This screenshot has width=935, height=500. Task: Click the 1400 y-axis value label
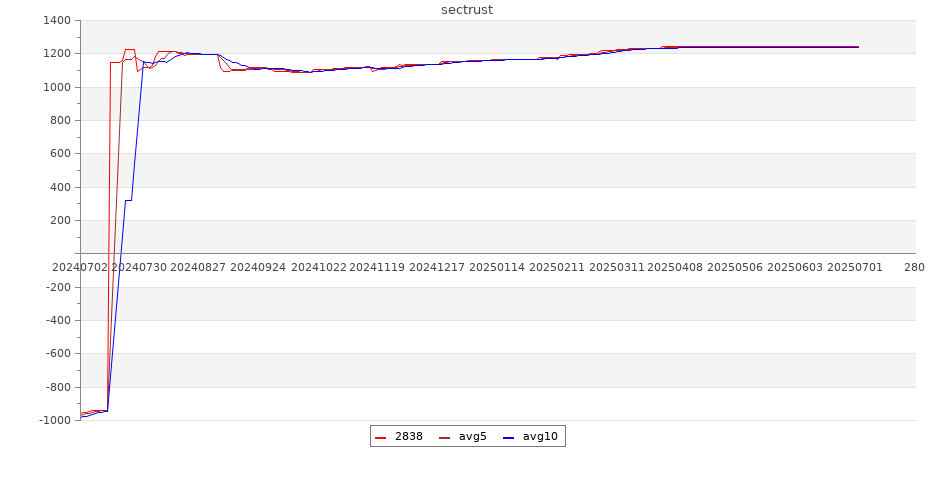(57, 21)
